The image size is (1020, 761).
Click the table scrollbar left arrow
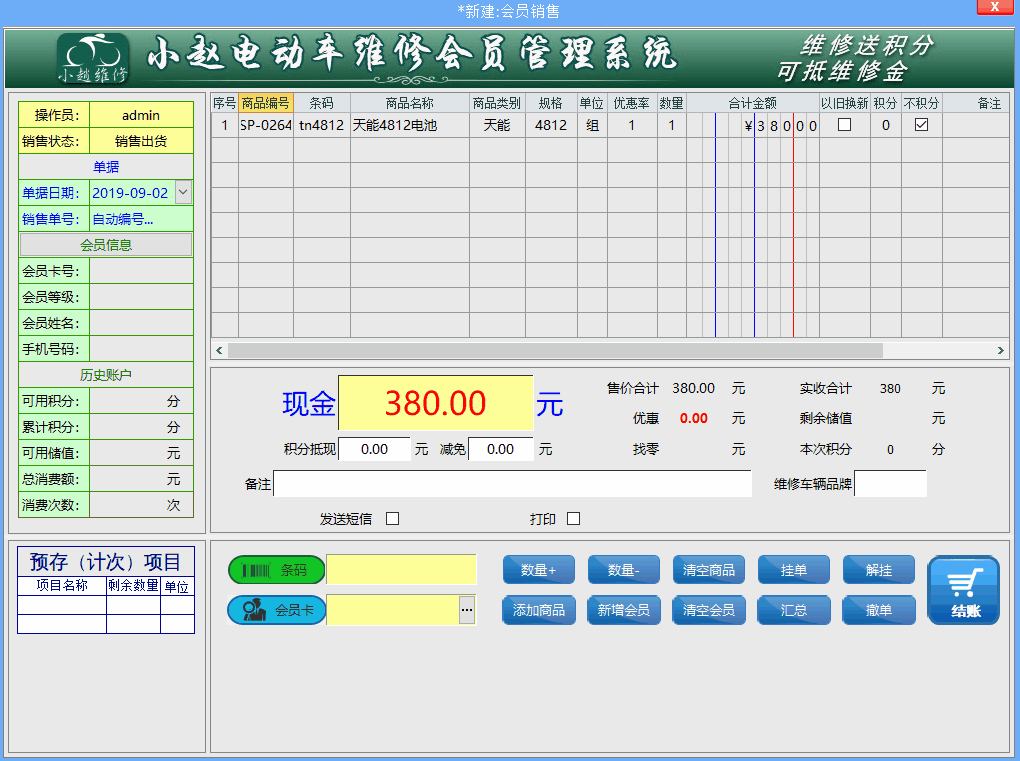219,351
